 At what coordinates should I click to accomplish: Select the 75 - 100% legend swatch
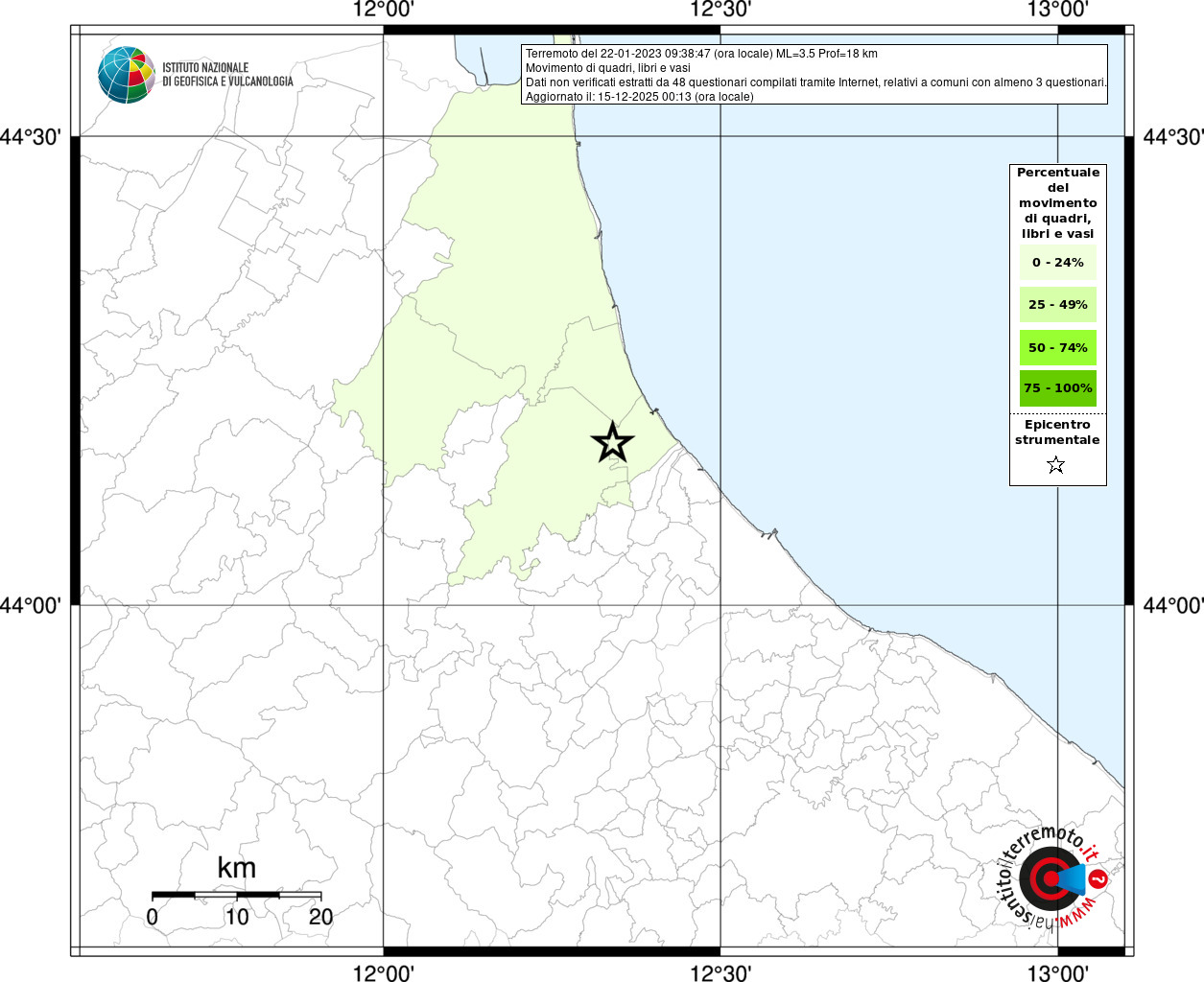click(1057, 388)
